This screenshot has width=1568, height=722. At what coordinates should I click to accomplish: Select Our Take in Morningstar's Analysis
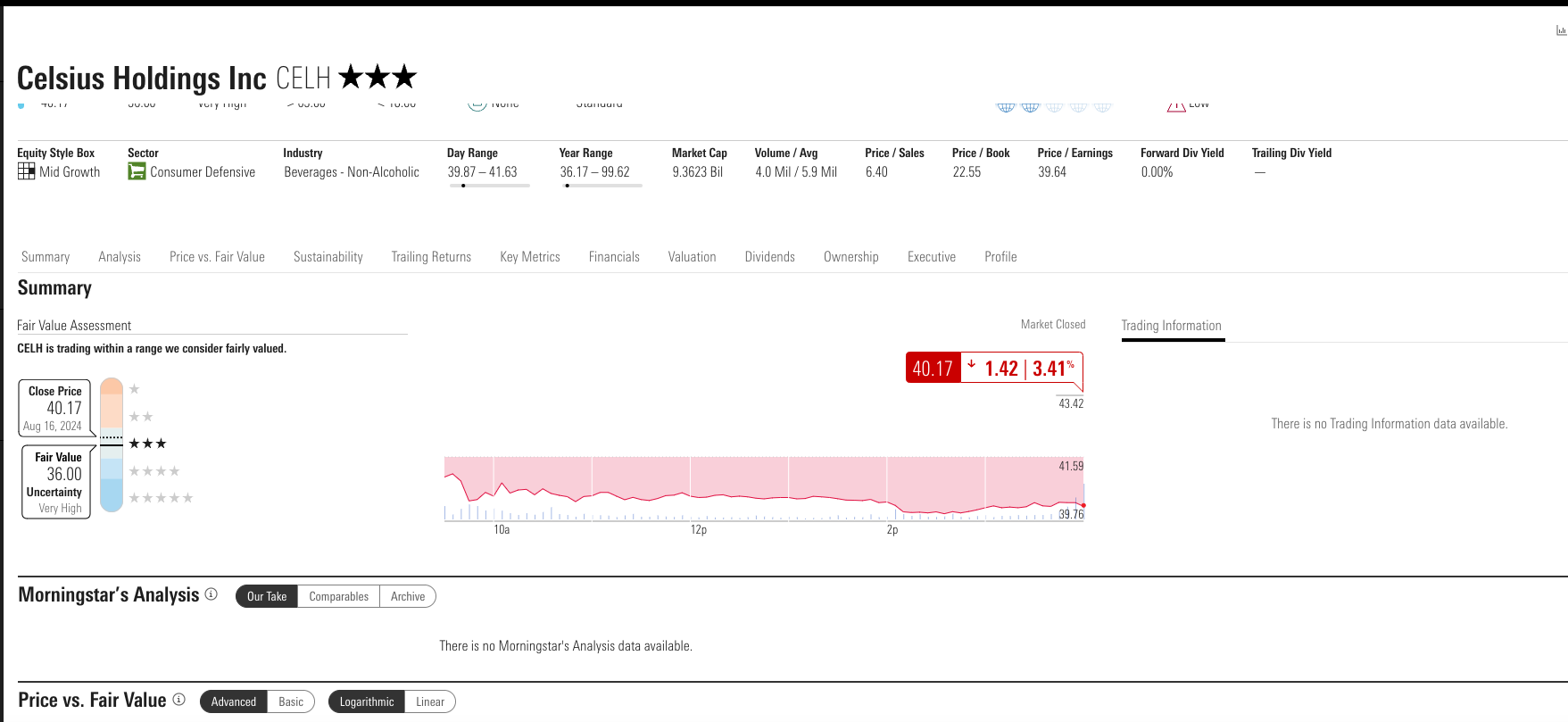(x=267, y=596)
